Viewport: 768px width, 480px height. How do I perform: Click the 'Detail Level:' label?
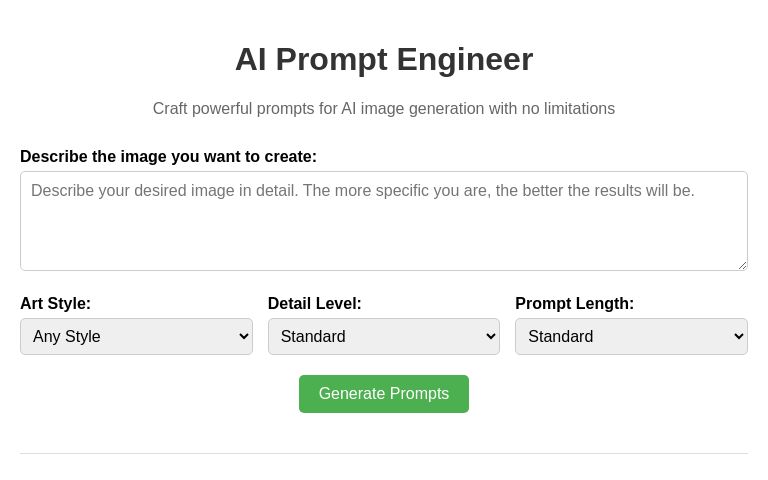coord(314,304)
